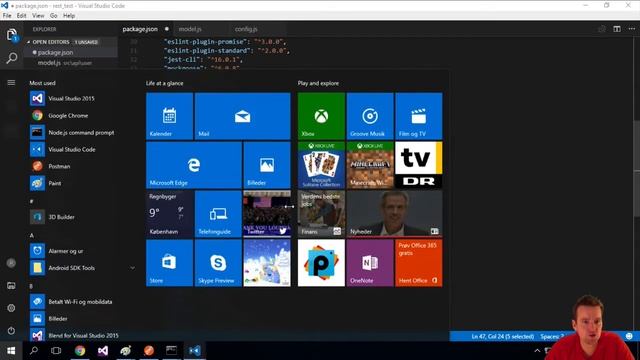Click the taskbar search magnifier
The width and height of the screenshot is (640, 360).
[34, 351]
